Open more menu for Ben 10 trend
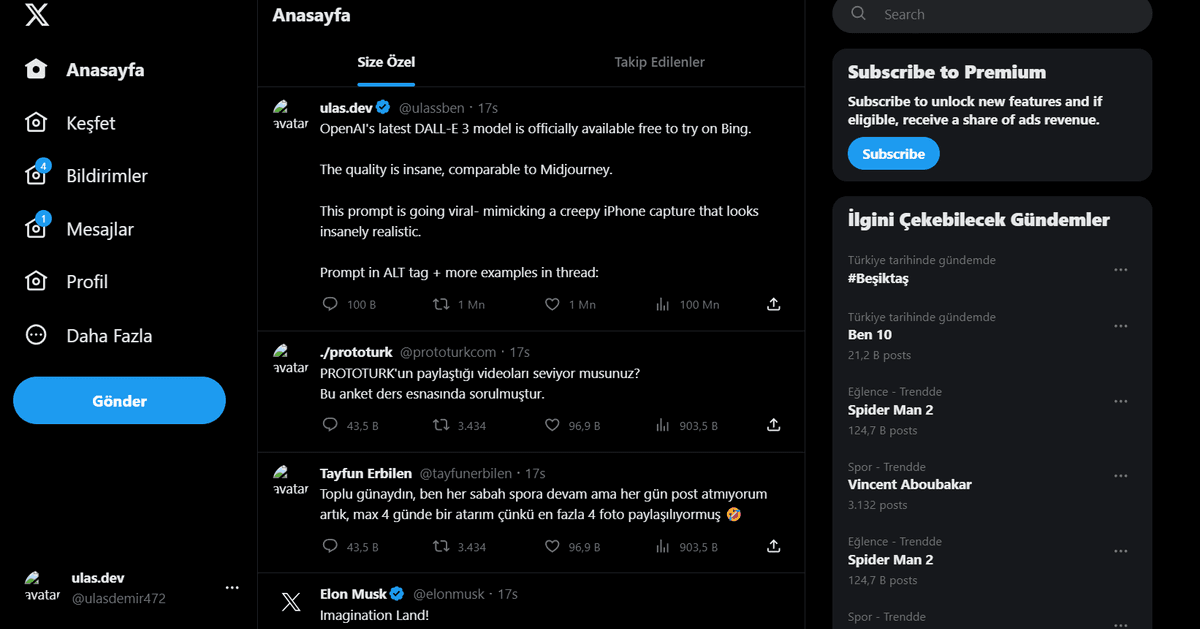 click(1121, 326)
